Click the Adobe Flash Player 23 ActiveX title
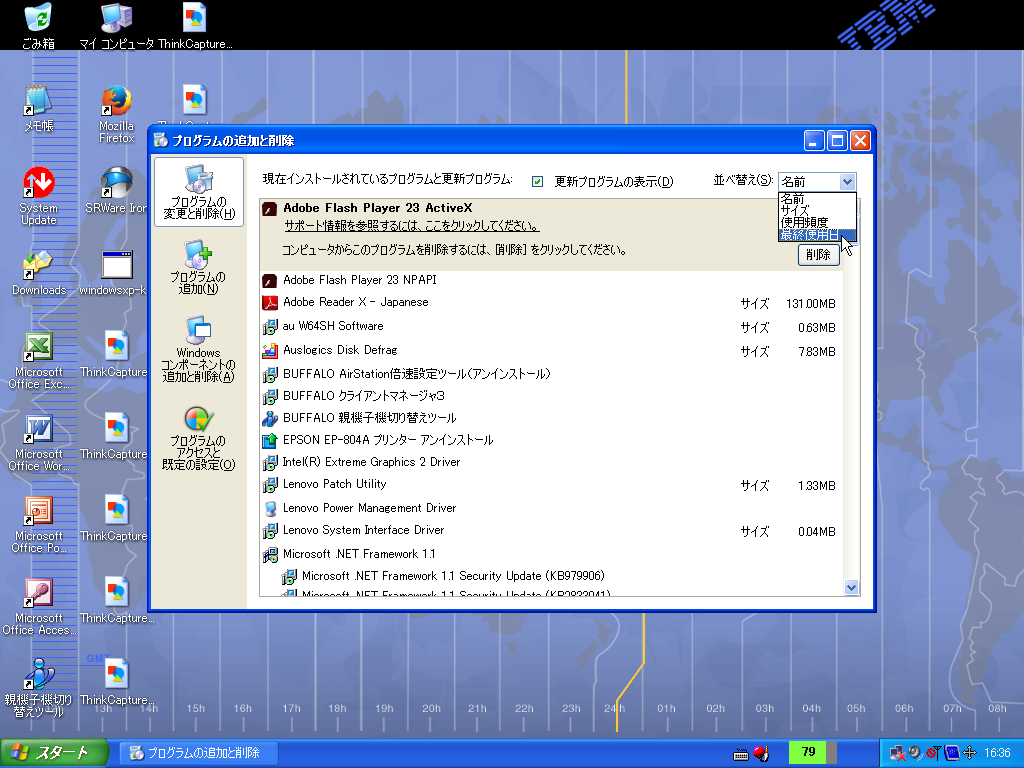 [x=377, y=208]
